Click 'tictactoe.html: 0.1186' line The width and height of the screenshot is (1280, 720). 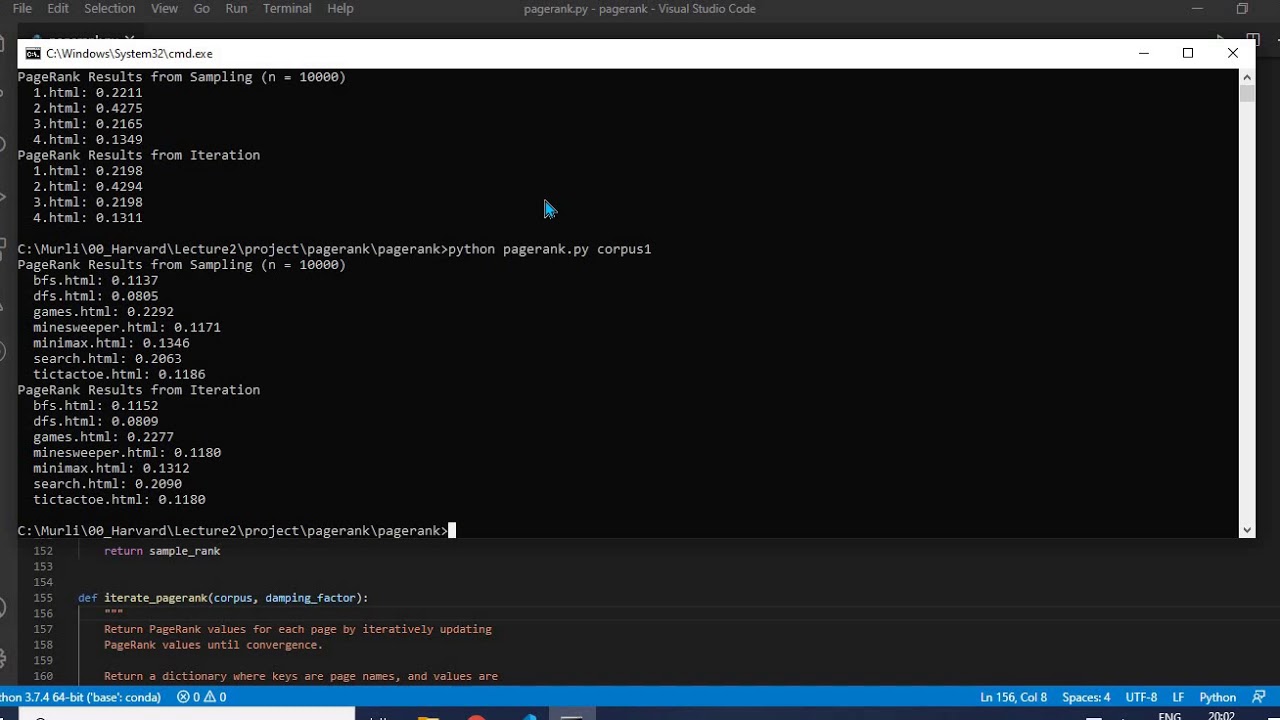pyautogui.click(x=119, y=374)
